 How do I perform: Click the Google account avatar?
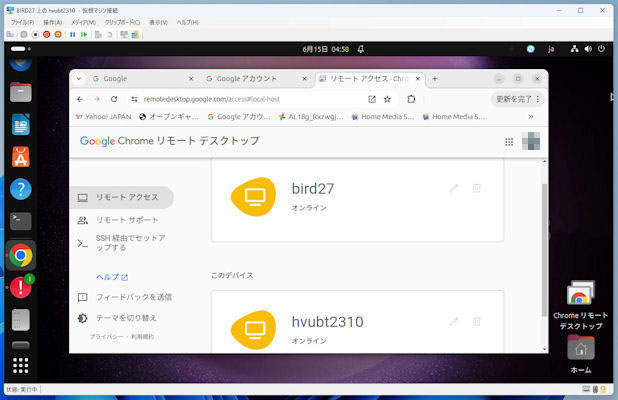[531, 141]
